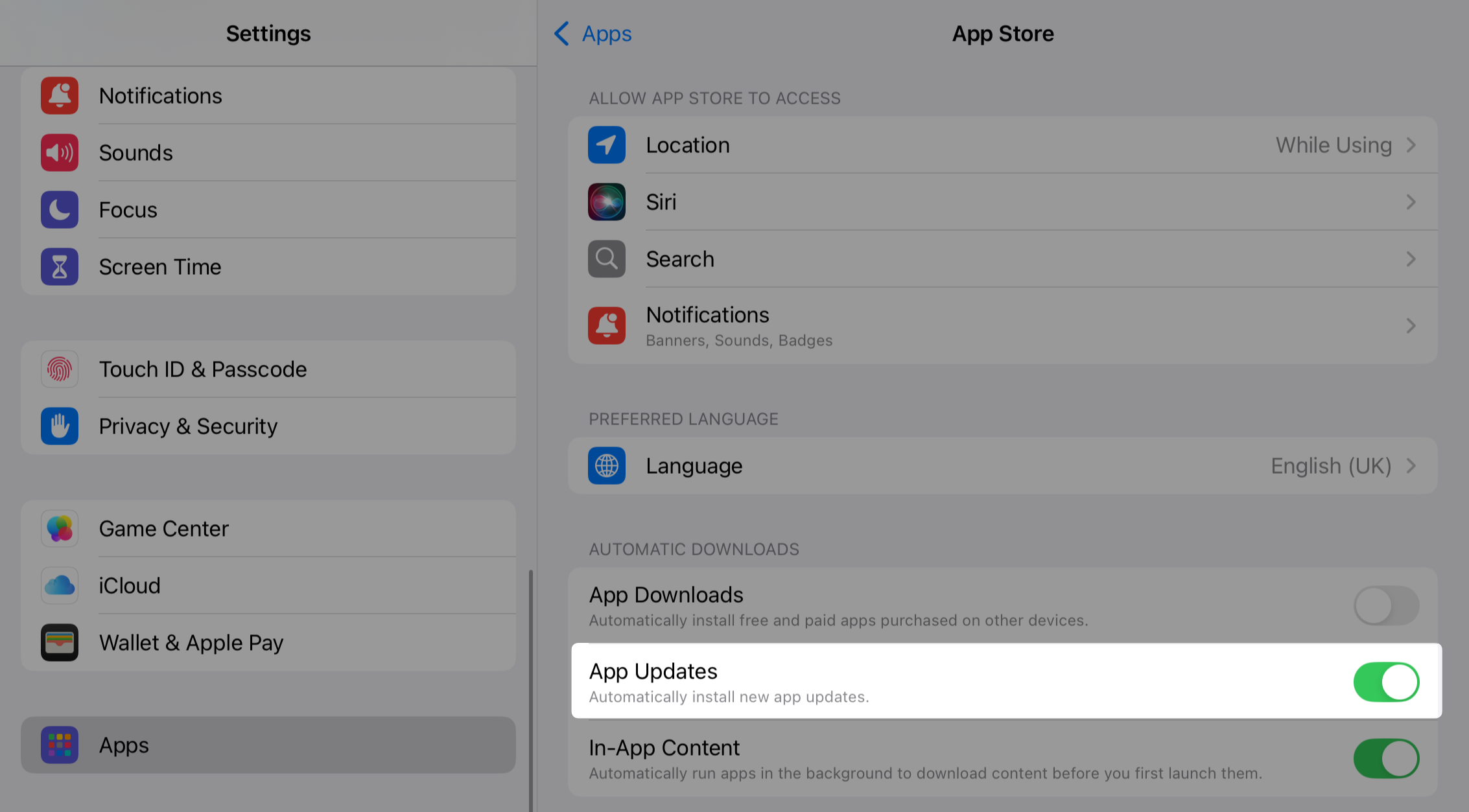This screenshot has height=812, width=1469.
Task: Tap the Touch ID fingerprint icon
Action: click(x=60, y=369)
